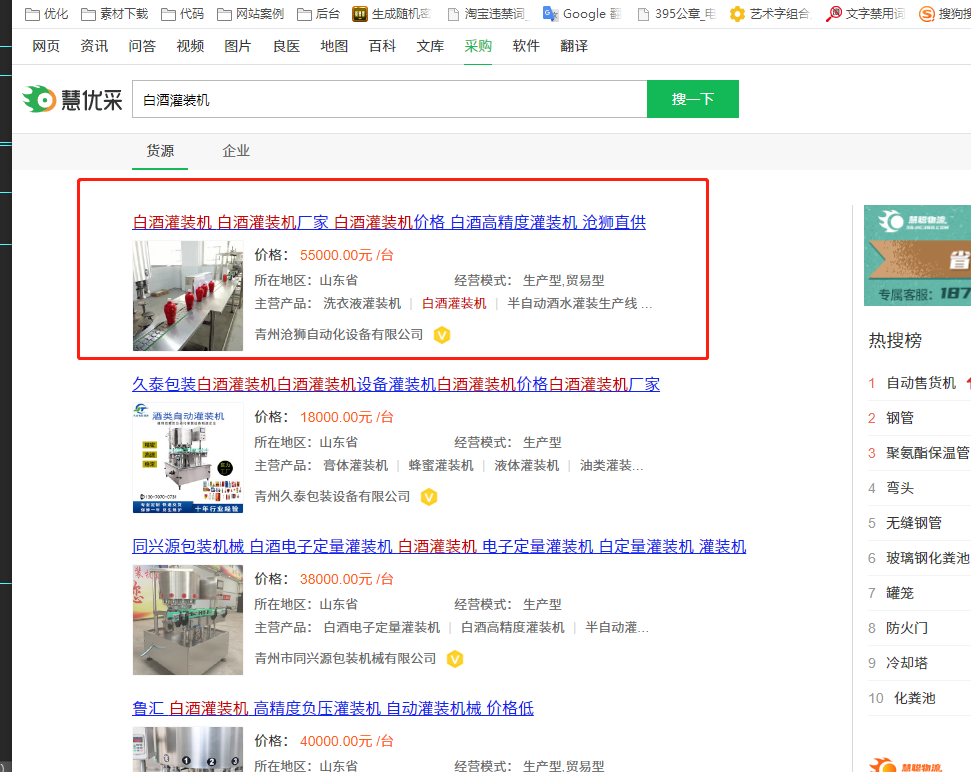Select the 视频 search category
The width and height of the screenshot is (971, 772).
[190, 46]
